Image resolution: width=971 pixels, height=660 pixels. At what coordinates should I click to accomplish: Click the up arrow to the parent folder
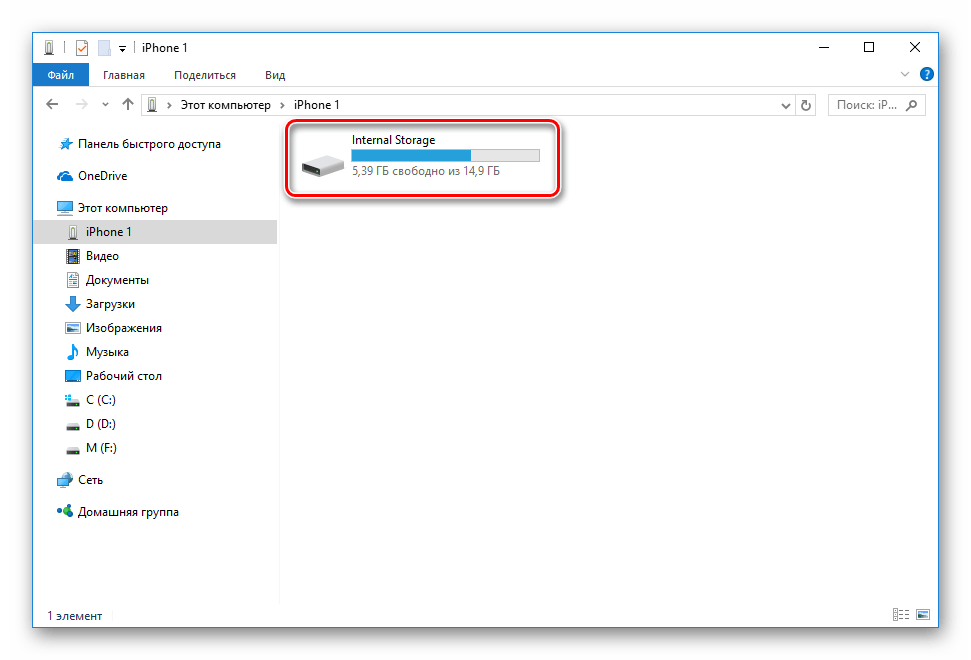[x=127, y=105]
